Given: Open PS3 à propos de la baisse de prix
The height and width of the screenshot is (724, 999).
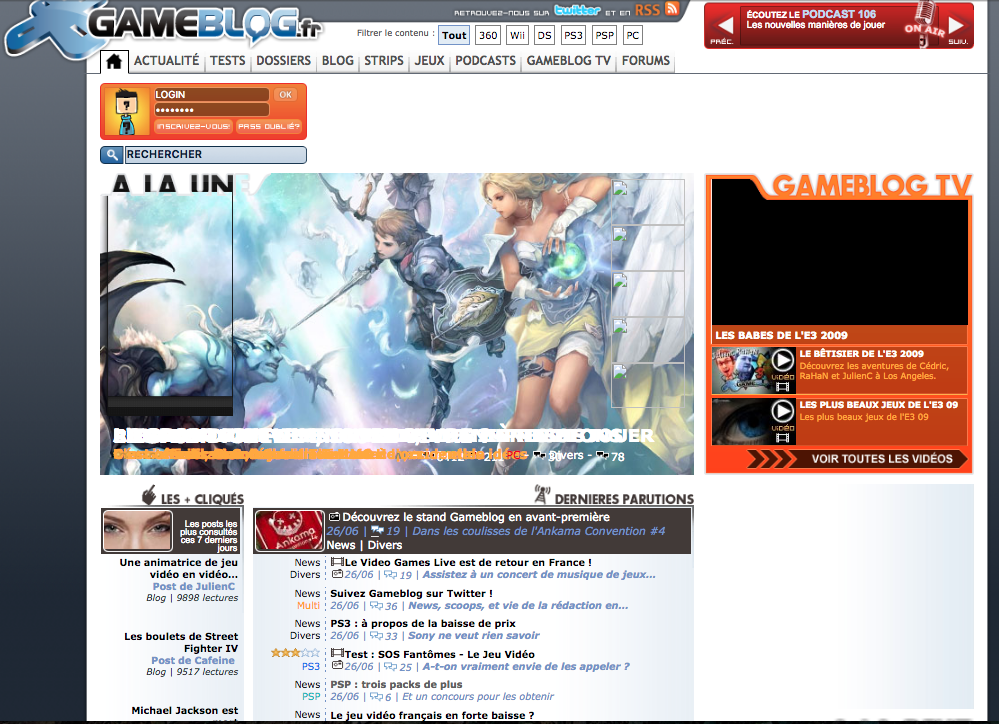Looking at the screenshot, I should tap(423, 623).
